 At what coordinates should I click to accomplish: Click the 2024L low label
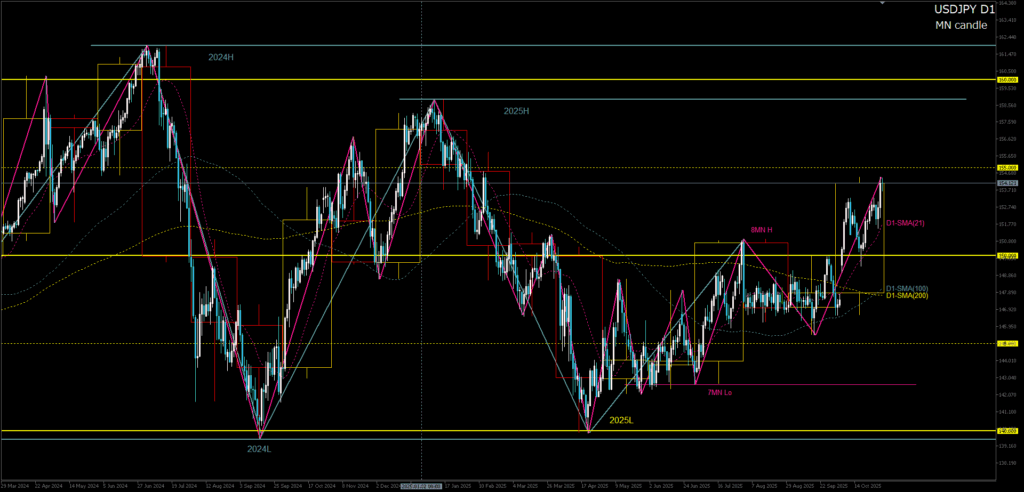(x=259, y=449)
